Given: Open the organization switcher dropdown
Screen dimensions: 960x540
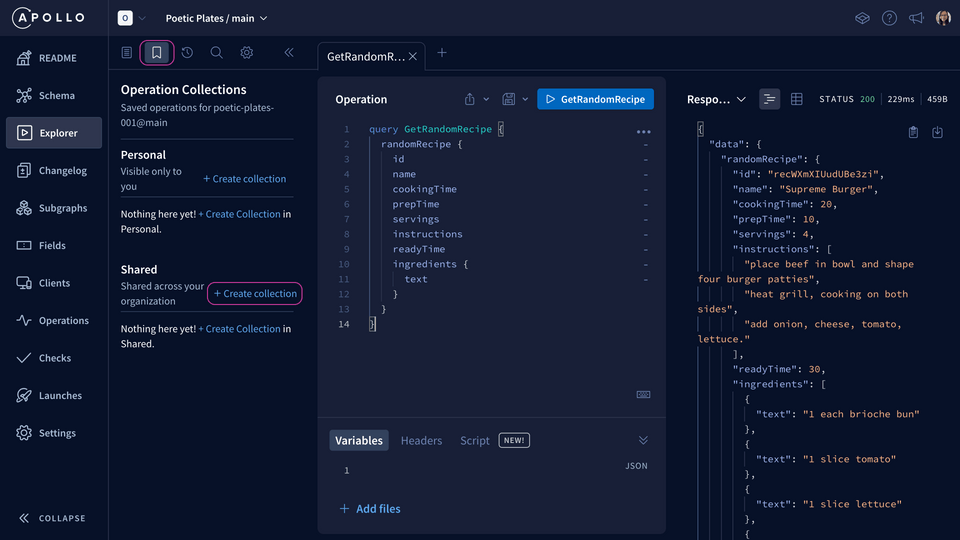Looking at the screenshot, I should coord(132,18).
